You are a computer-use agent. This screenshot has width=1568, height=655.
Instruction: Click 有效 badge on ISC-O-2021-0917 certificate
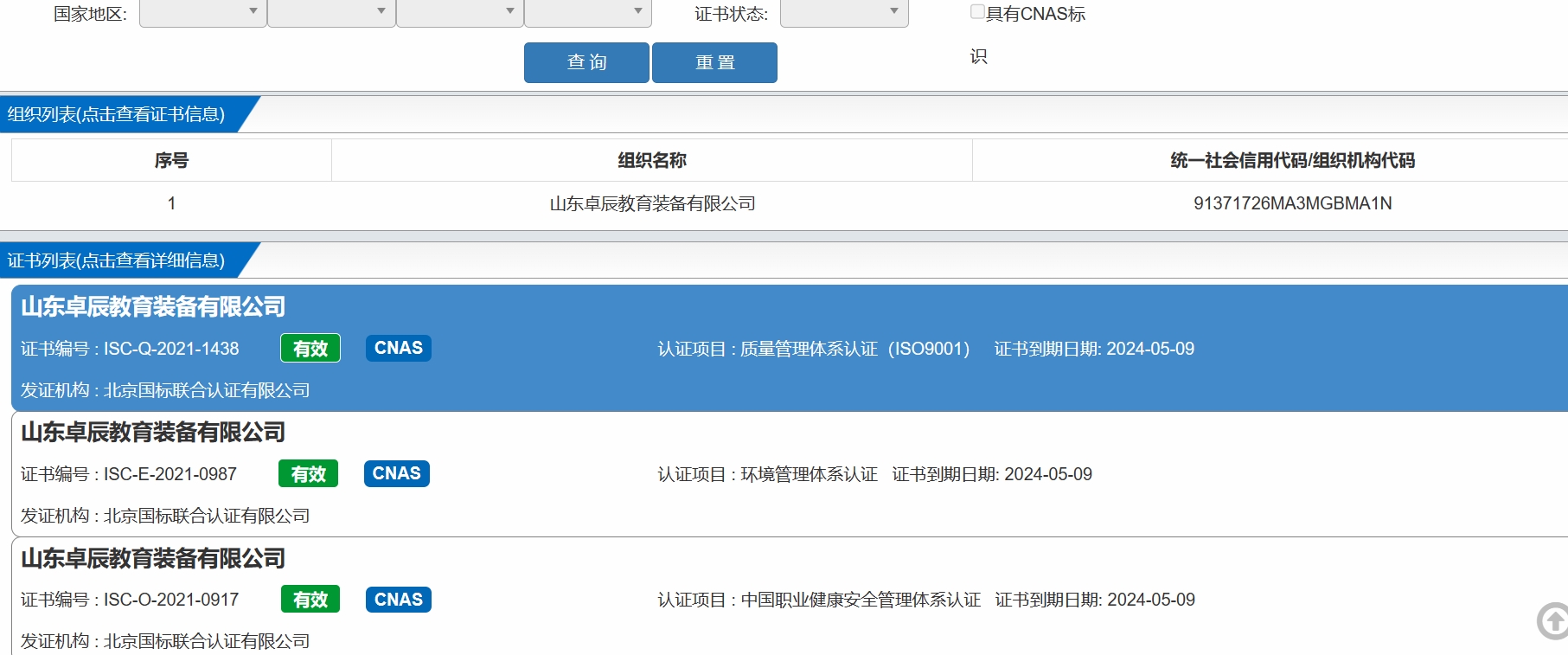tap(310, 599)
